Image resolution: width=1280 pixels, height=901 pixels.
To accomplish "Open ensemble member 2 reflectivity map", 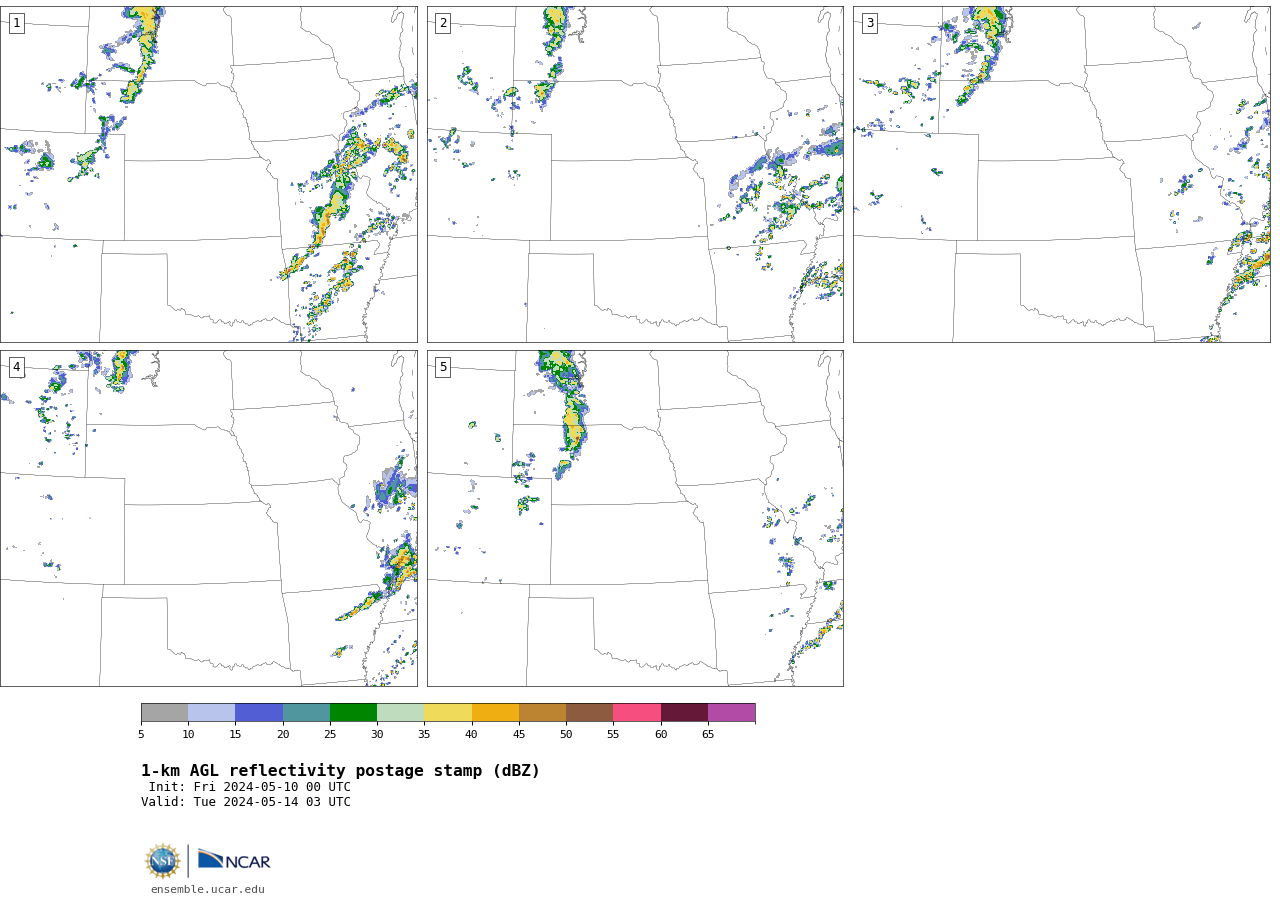I will click(635, 174).
